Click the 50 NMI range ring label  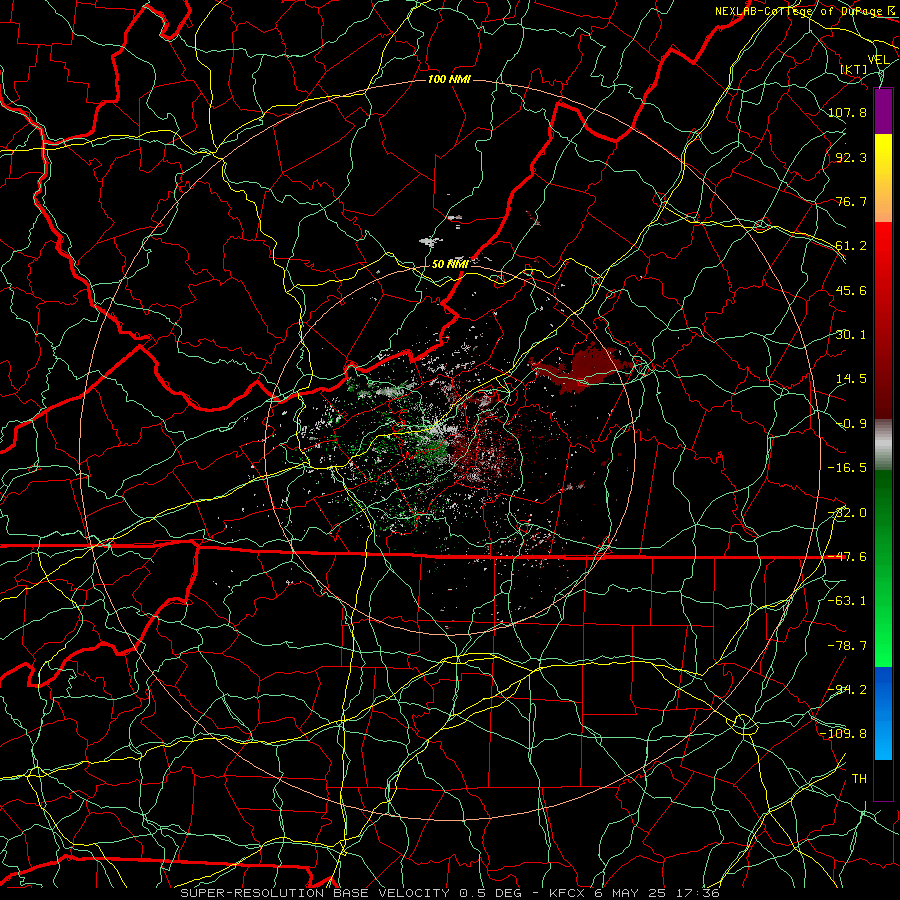pos(450,264)
